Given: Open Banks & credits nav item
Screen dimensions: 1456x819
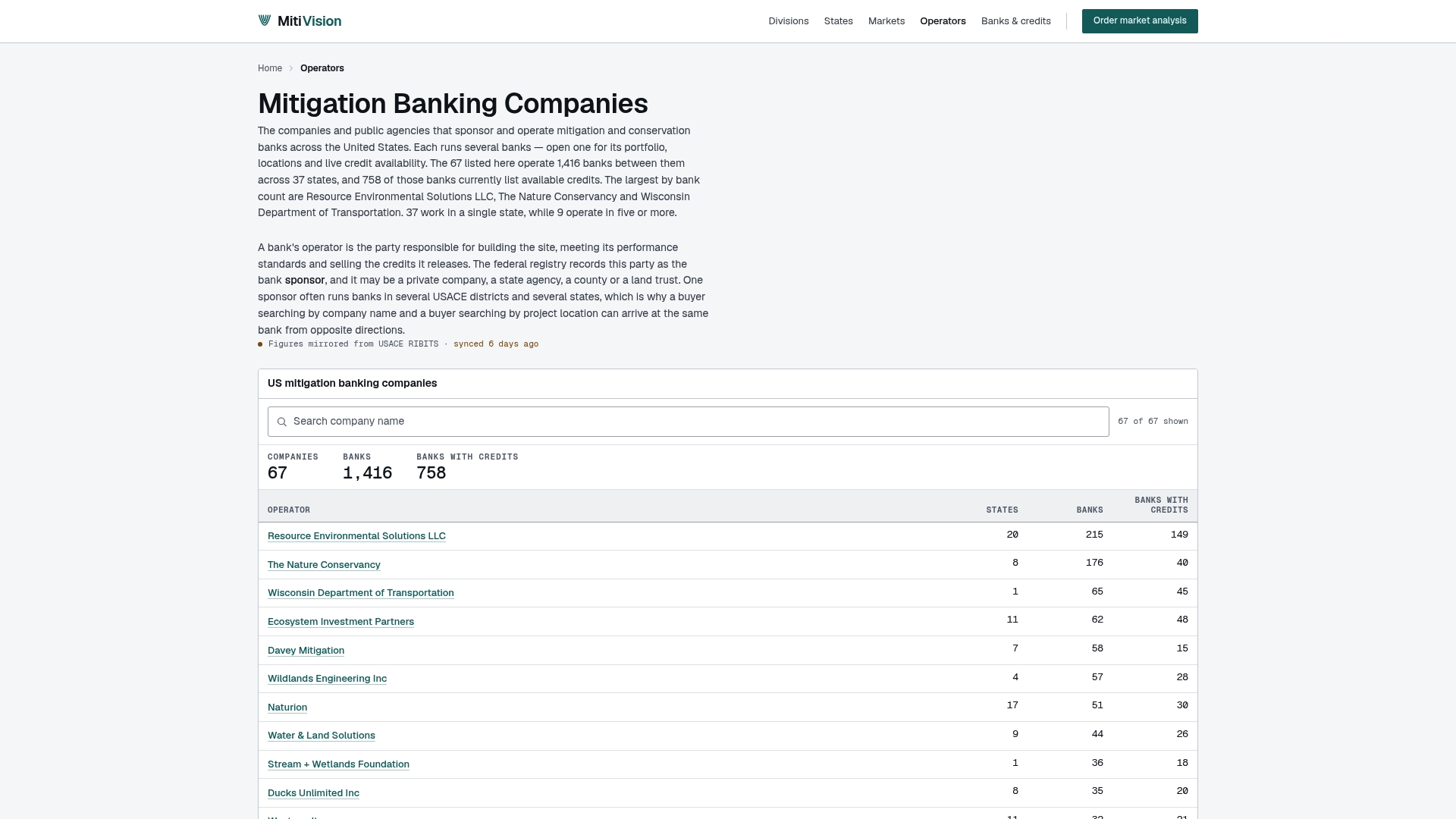Looking at the screenshot, I should coord(1015,21).
